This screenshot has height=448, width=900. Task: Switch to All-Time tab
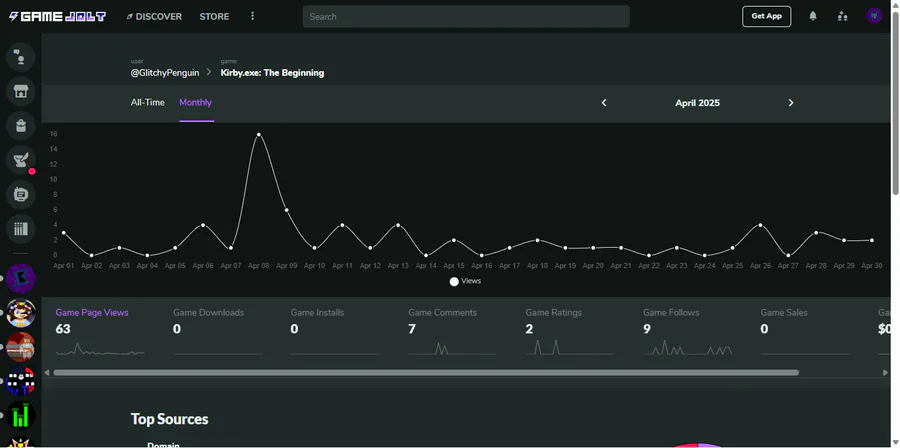(148, 103)
